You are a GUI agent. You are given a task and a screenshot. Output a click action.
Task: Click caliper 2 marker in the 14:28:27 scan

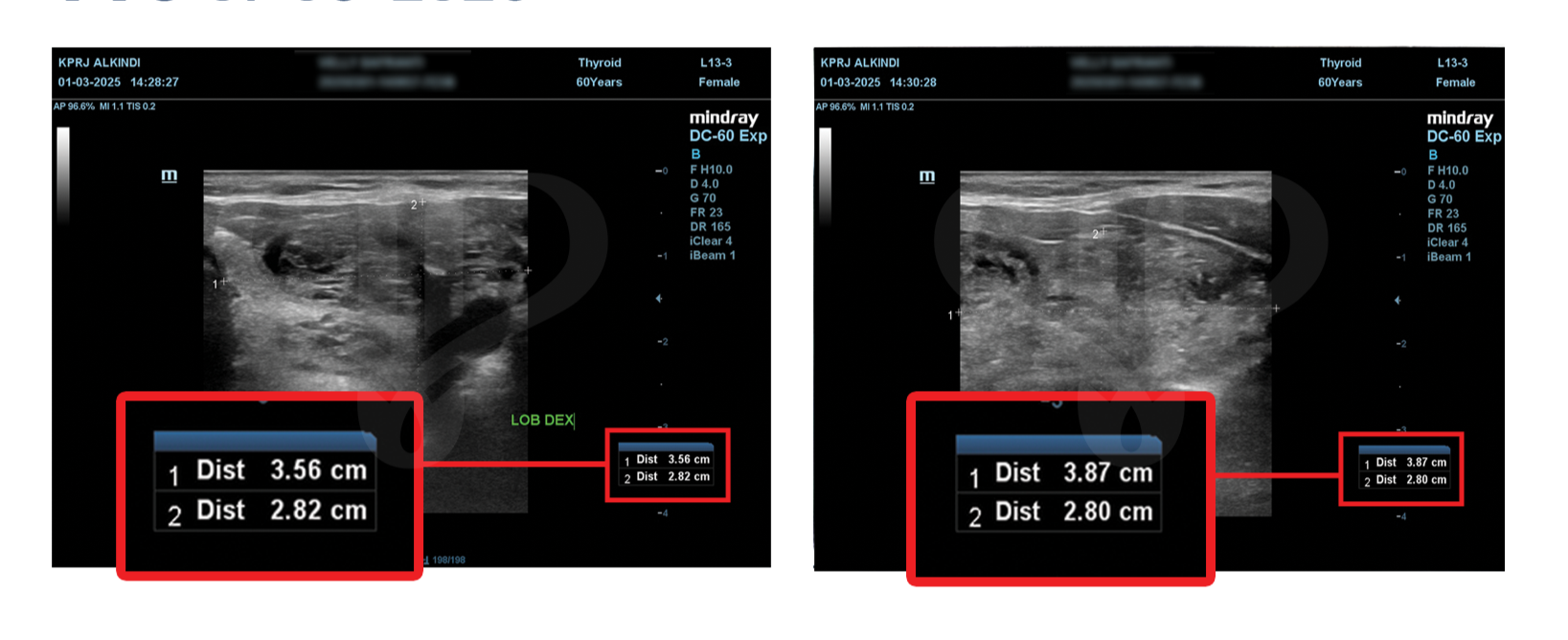point(419,204)
